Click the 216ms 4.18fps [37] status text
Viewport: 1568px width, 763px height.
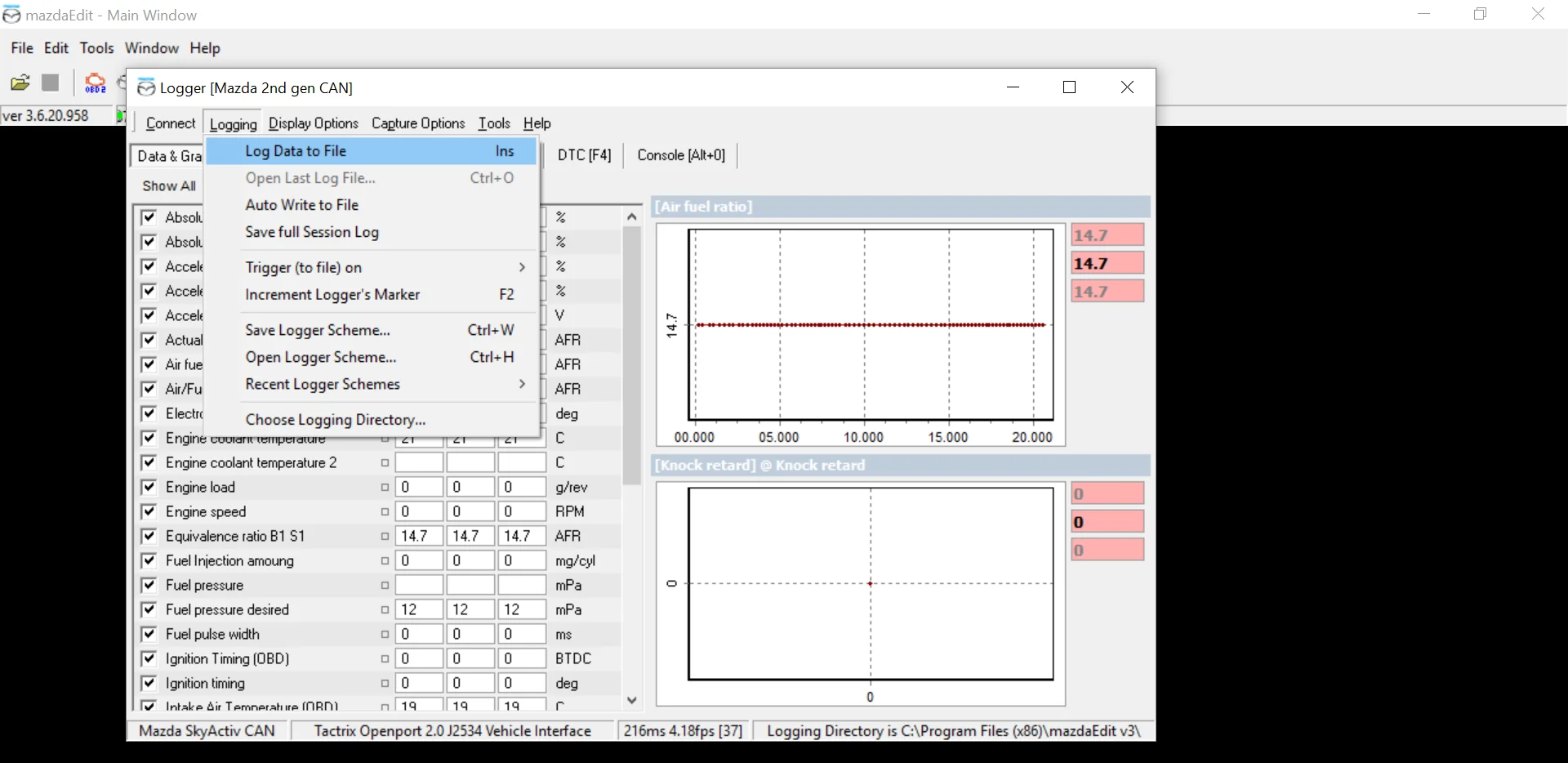point(683,731)
